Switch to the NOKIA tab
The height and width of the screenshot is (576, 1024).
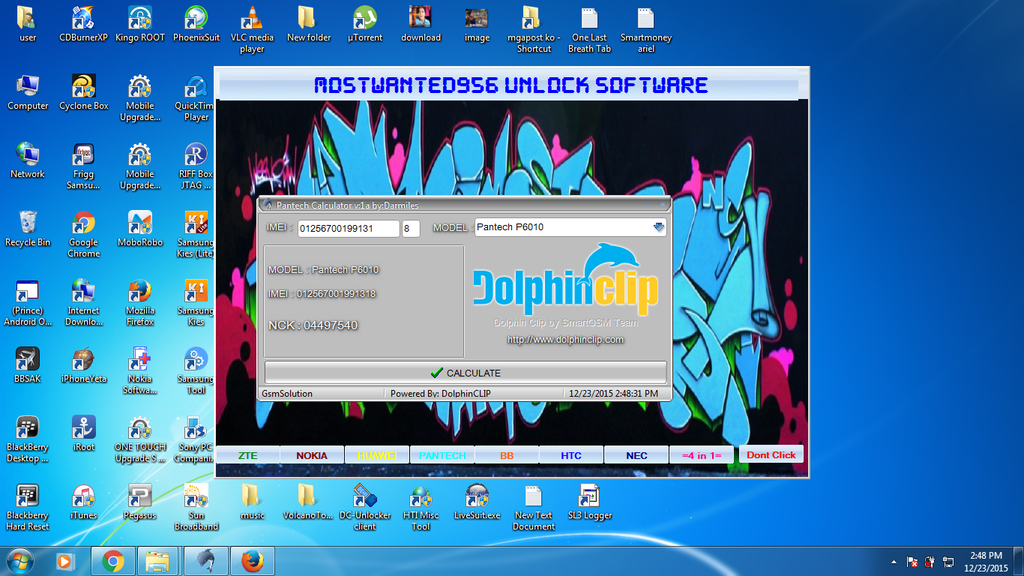tap(311, 455)
